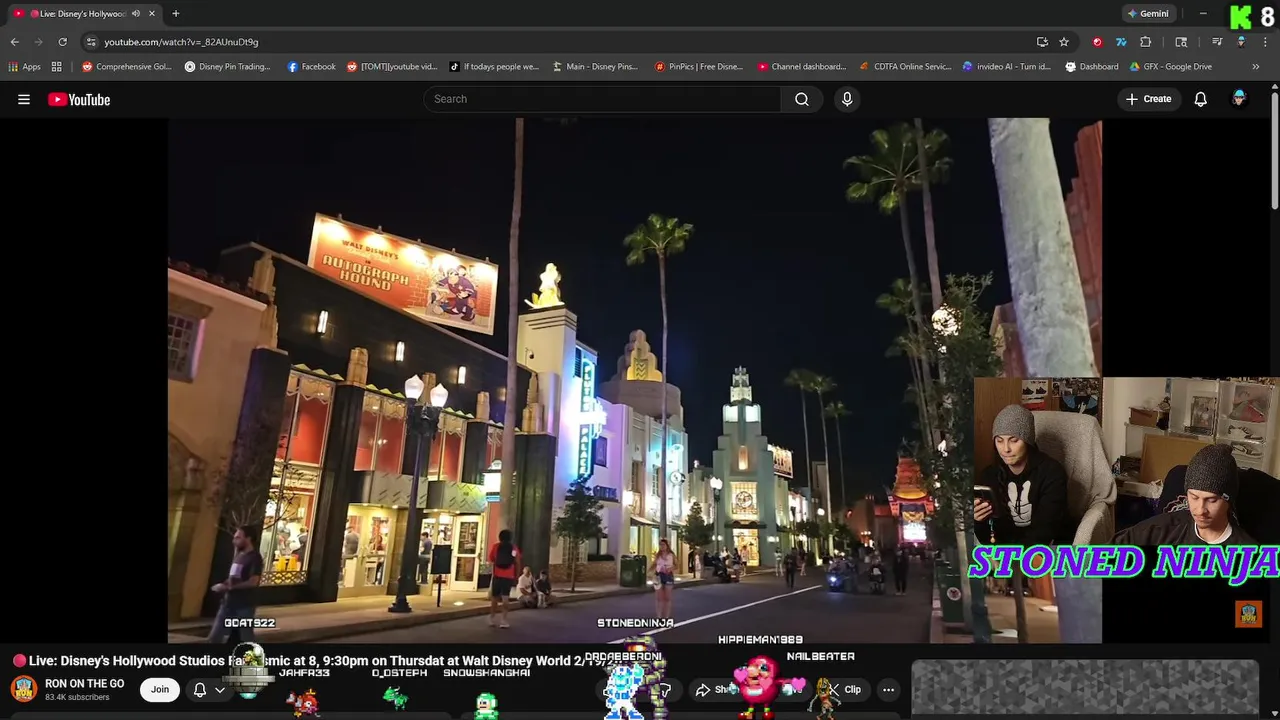This screenshot has width=1280, height=720.
Task: Start voice search with the microphone icon
Action: 847,99
